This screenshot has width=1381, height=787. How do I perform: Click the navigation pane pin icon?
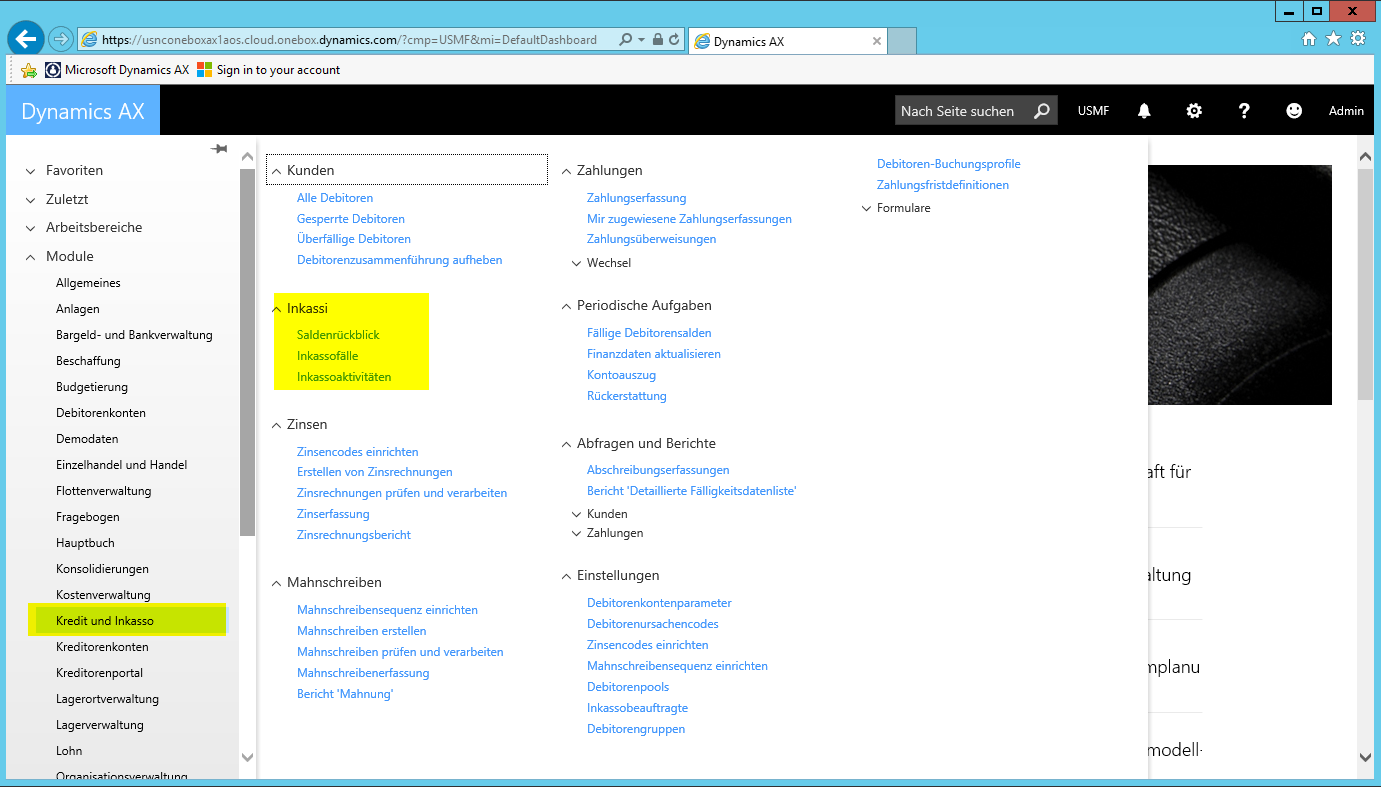tap(219, 149)
